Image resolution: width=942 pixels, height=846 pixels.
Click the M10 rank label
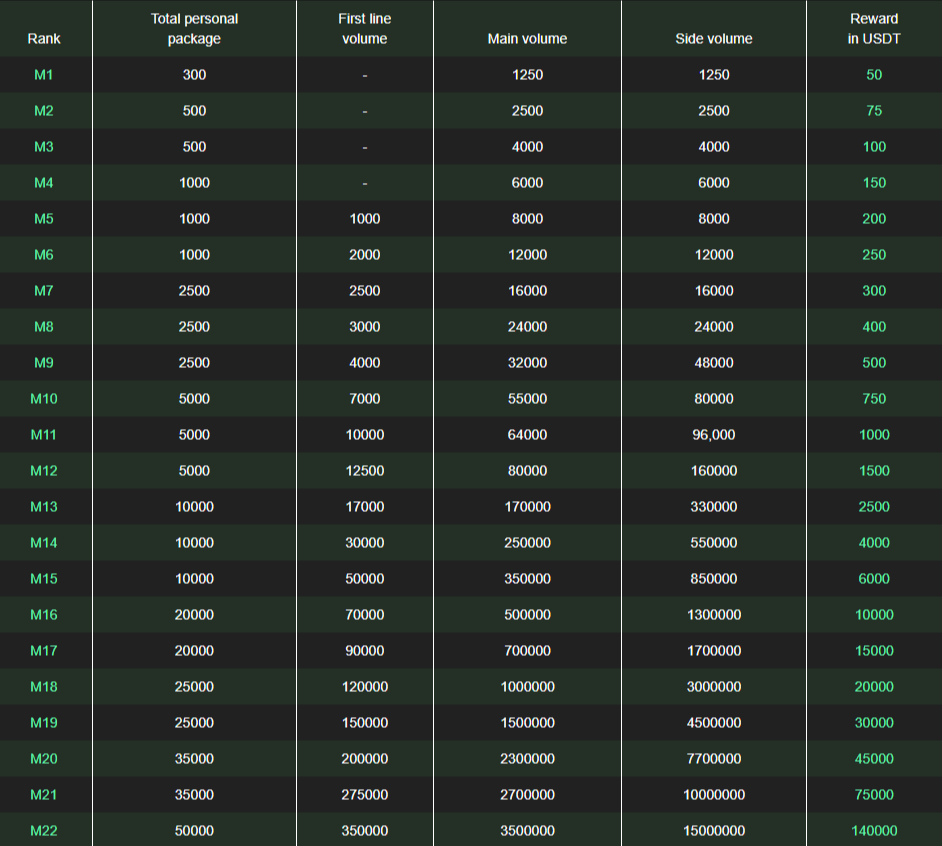44,399
